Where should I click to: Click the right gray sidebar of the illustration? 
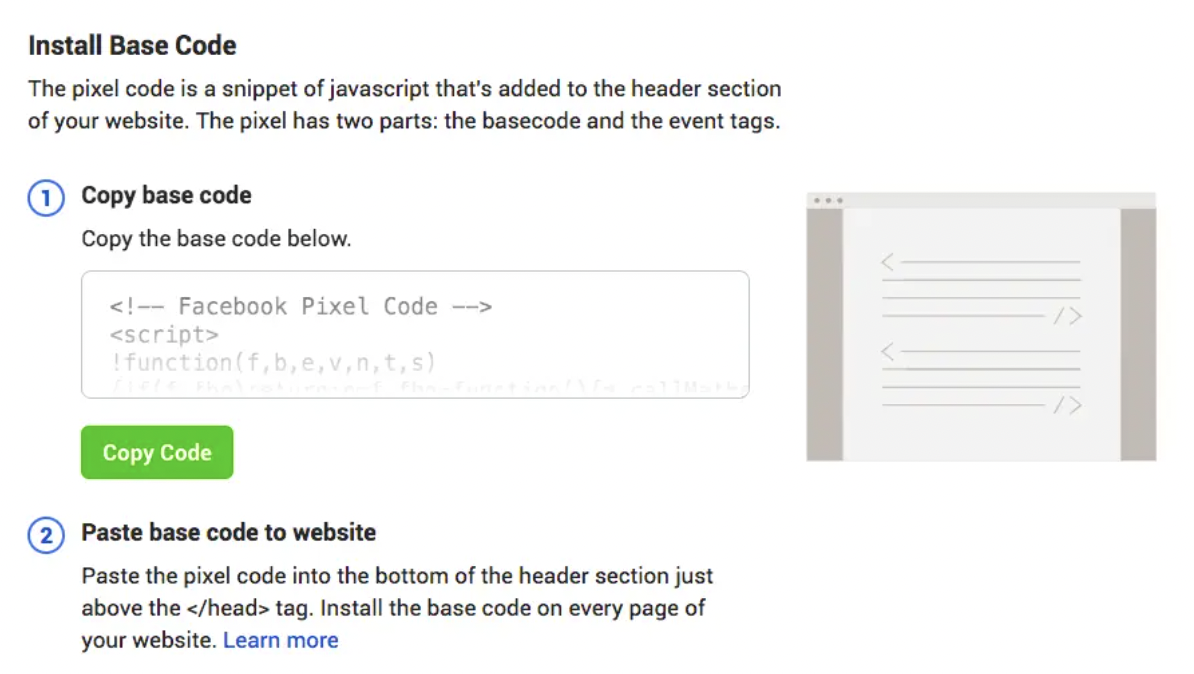1138,333
